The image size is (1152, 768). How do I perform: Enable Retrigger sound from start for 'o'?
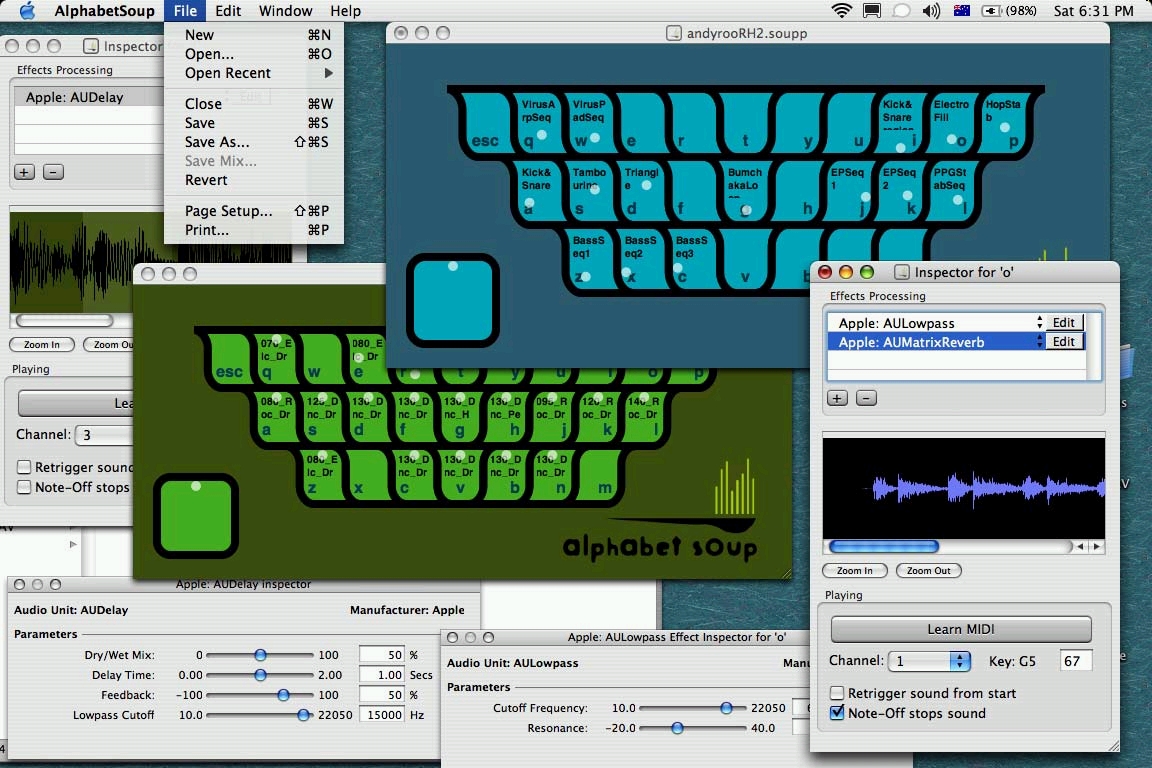[x=836, y=693]
